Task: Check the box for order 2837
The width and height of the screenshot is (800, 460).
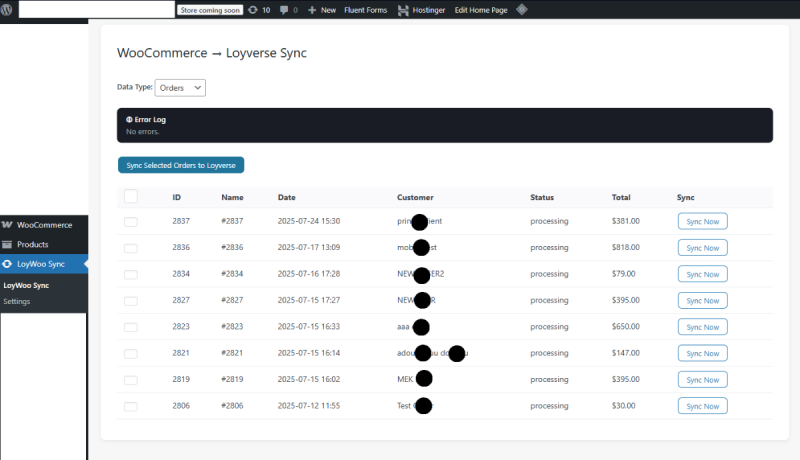Action: tap(131, 221)
